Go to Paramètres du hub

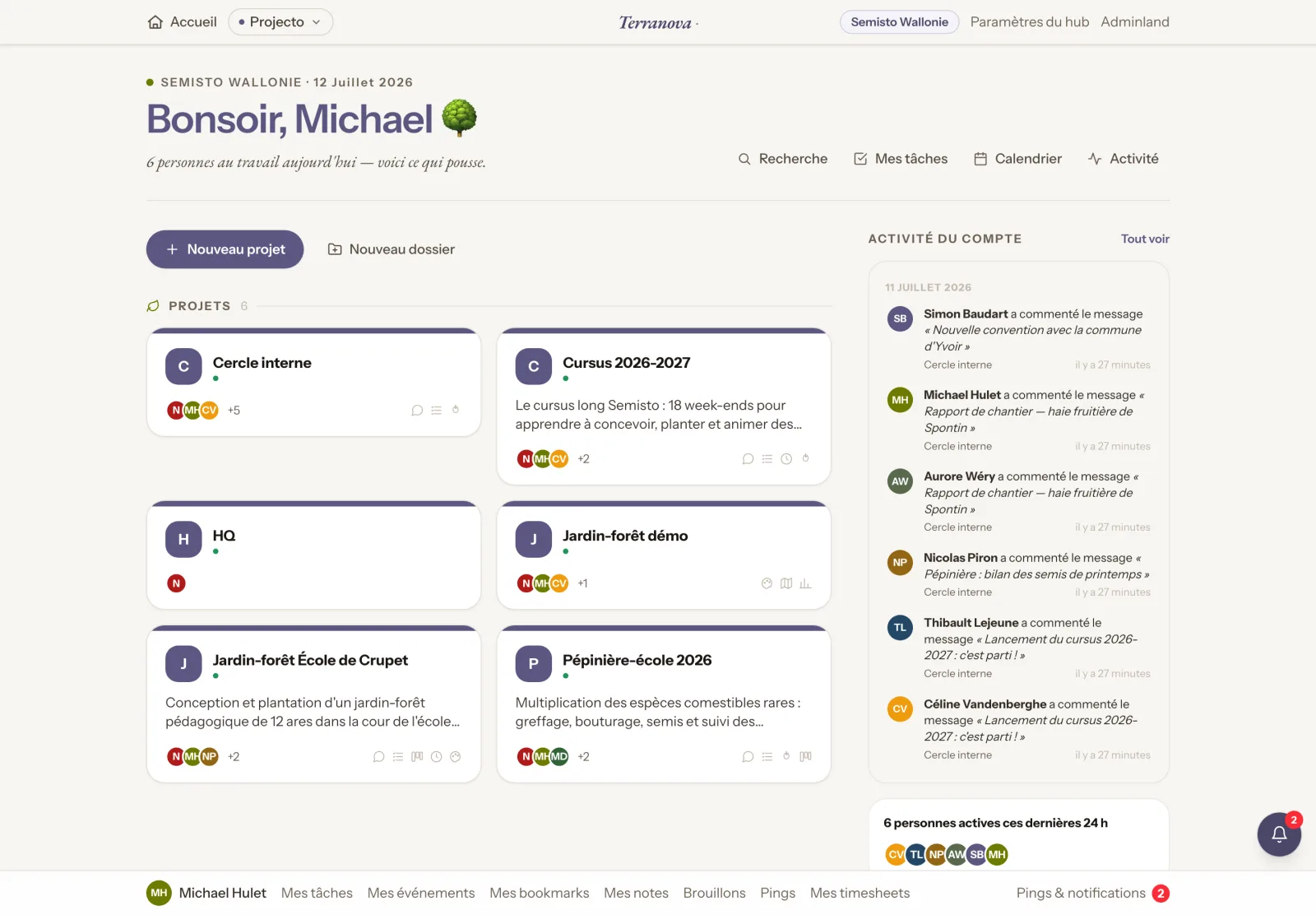tap(1030, 22)
